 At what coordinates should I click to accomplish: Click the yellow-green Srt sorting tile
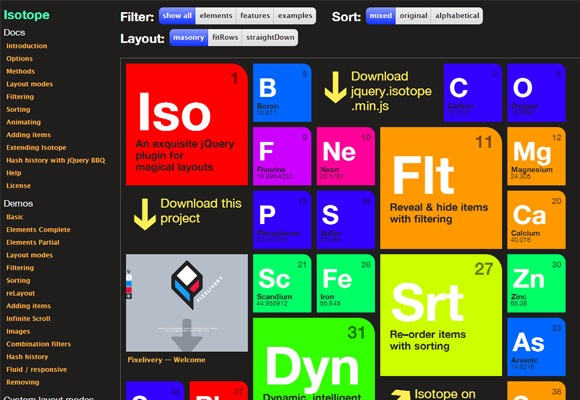[441, 315]
